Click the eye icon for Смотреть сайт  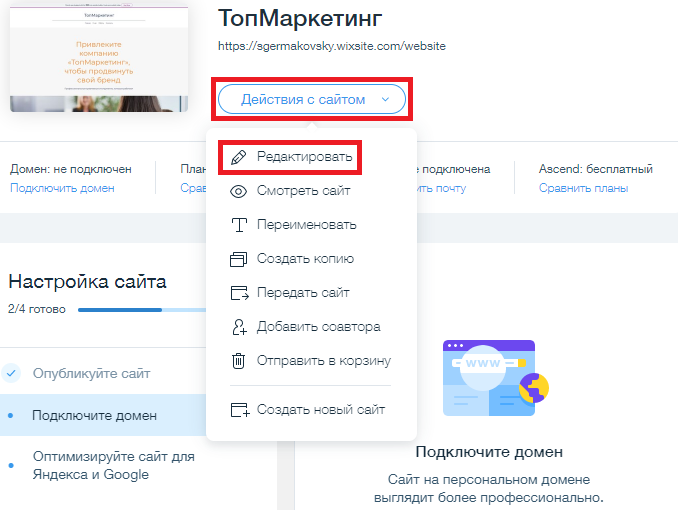pyautogui.click(x=238, y=191)
